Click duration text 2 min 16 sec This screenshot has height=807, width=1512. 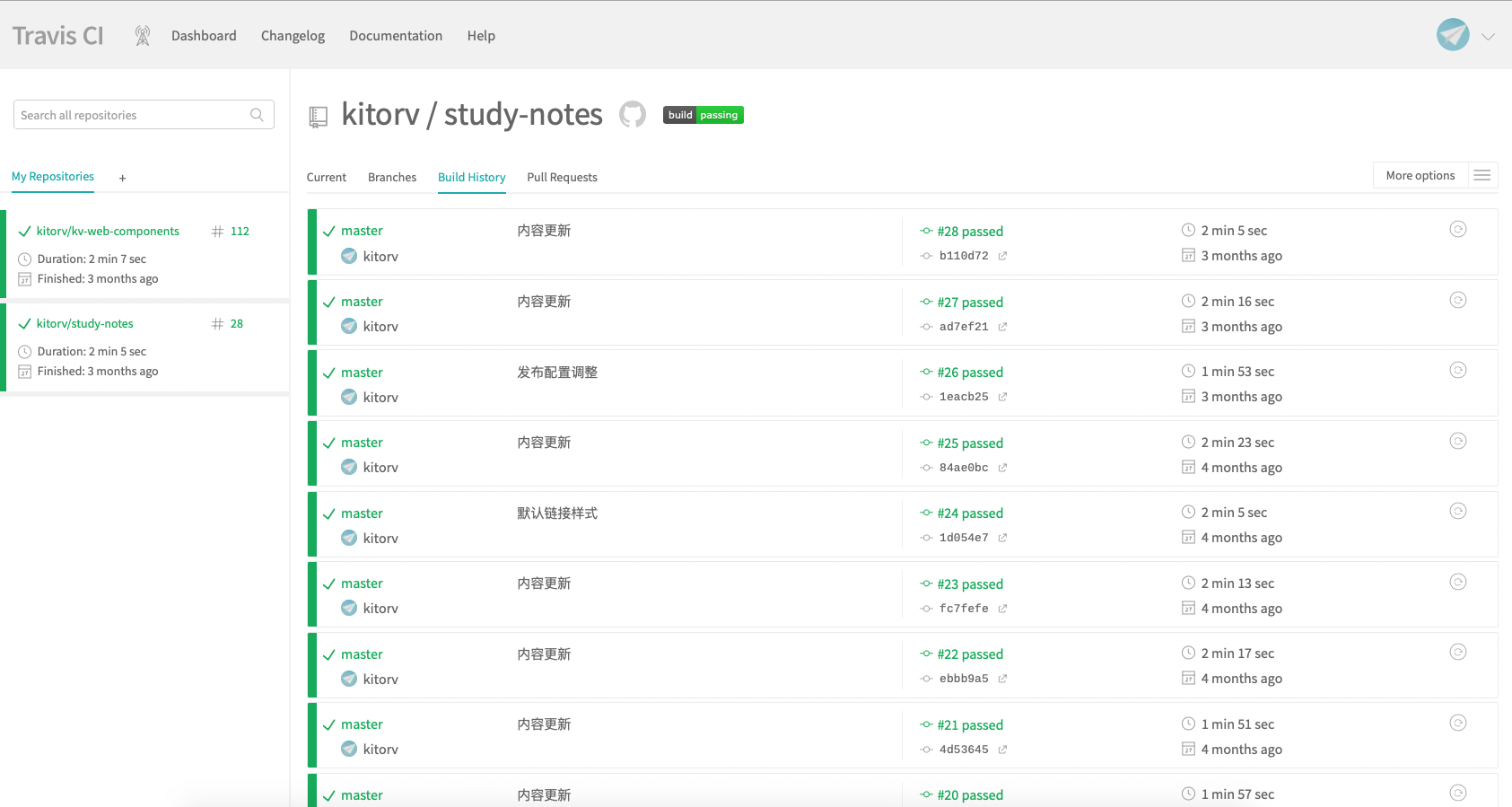(x=1237, y=302)
